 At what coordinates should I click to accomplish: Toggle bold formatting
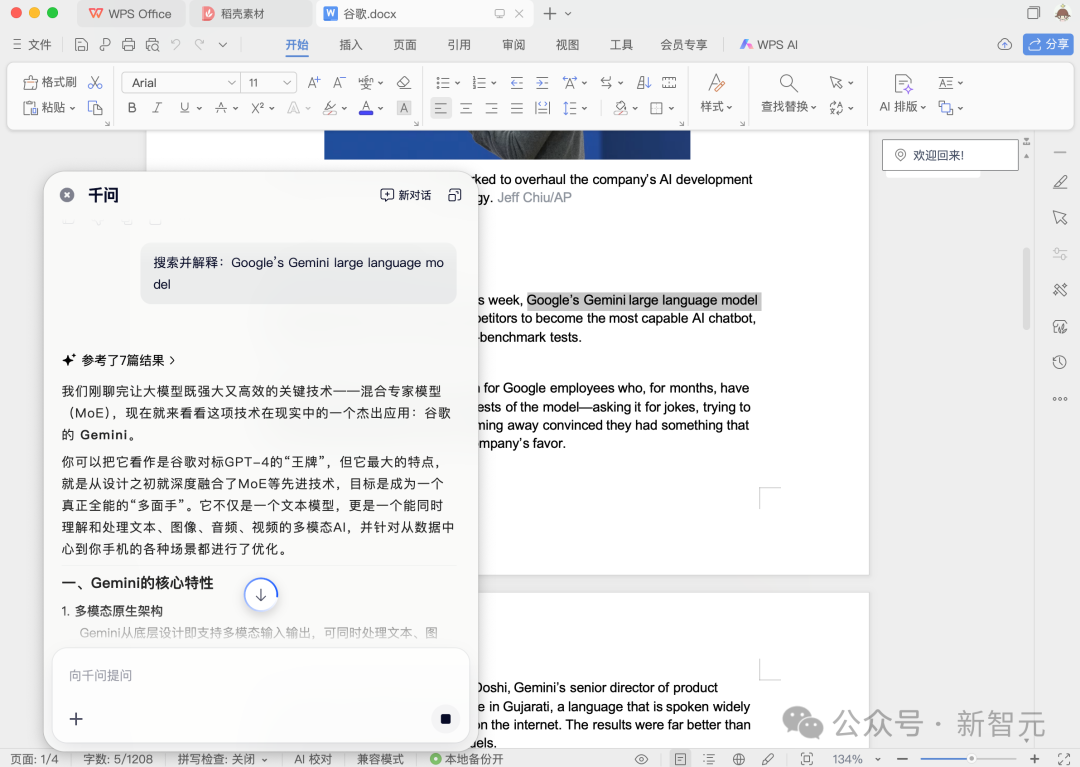[132, 107]
